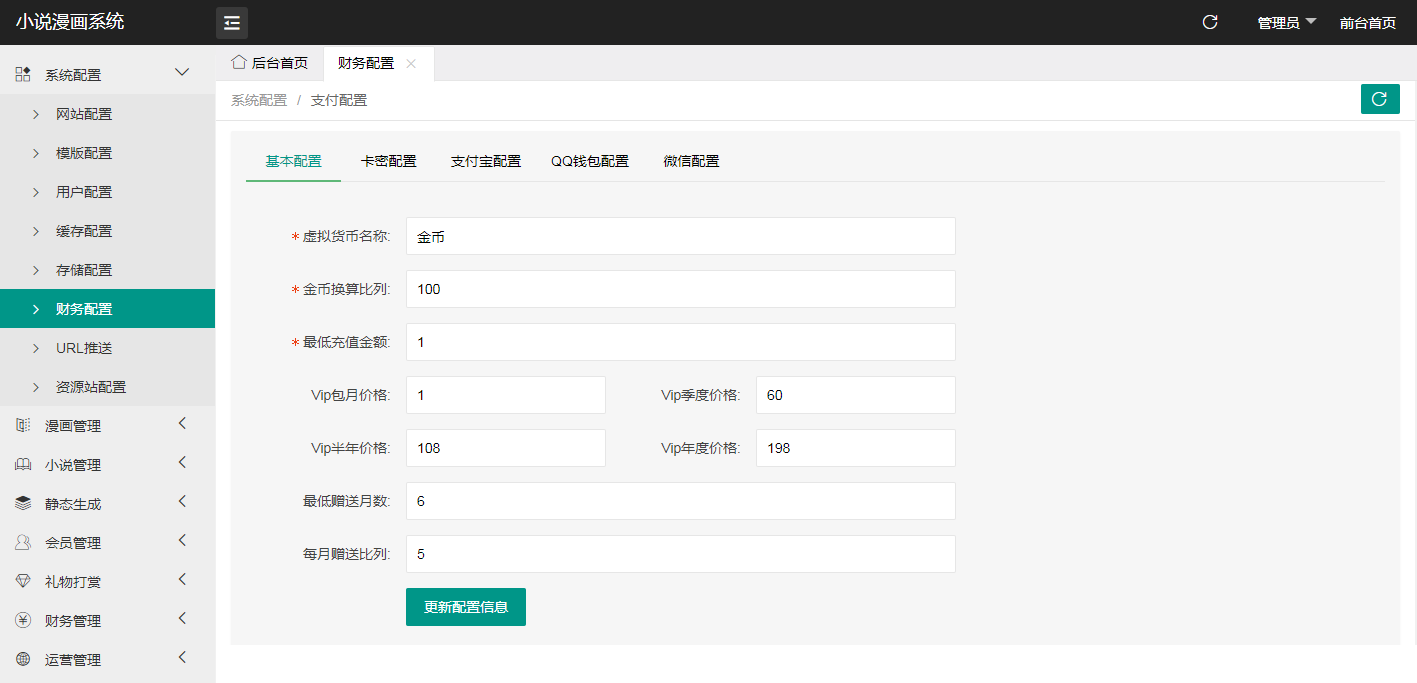Click the 财务管理 finance management icon
1417x683 pixels.
(x=23, y=620)
